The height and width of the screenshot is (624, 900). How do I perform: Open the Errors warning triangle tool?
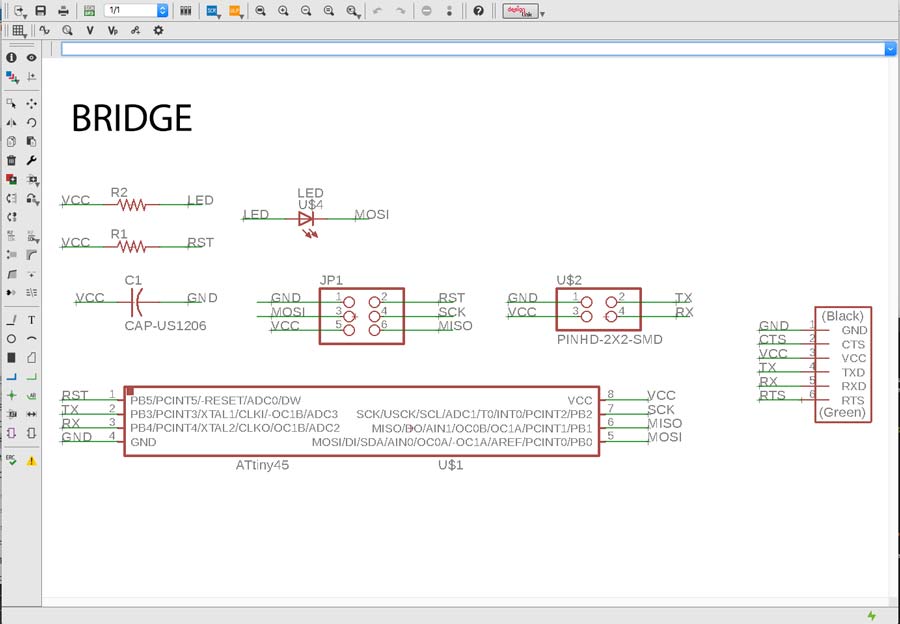[x=32, y=461]
